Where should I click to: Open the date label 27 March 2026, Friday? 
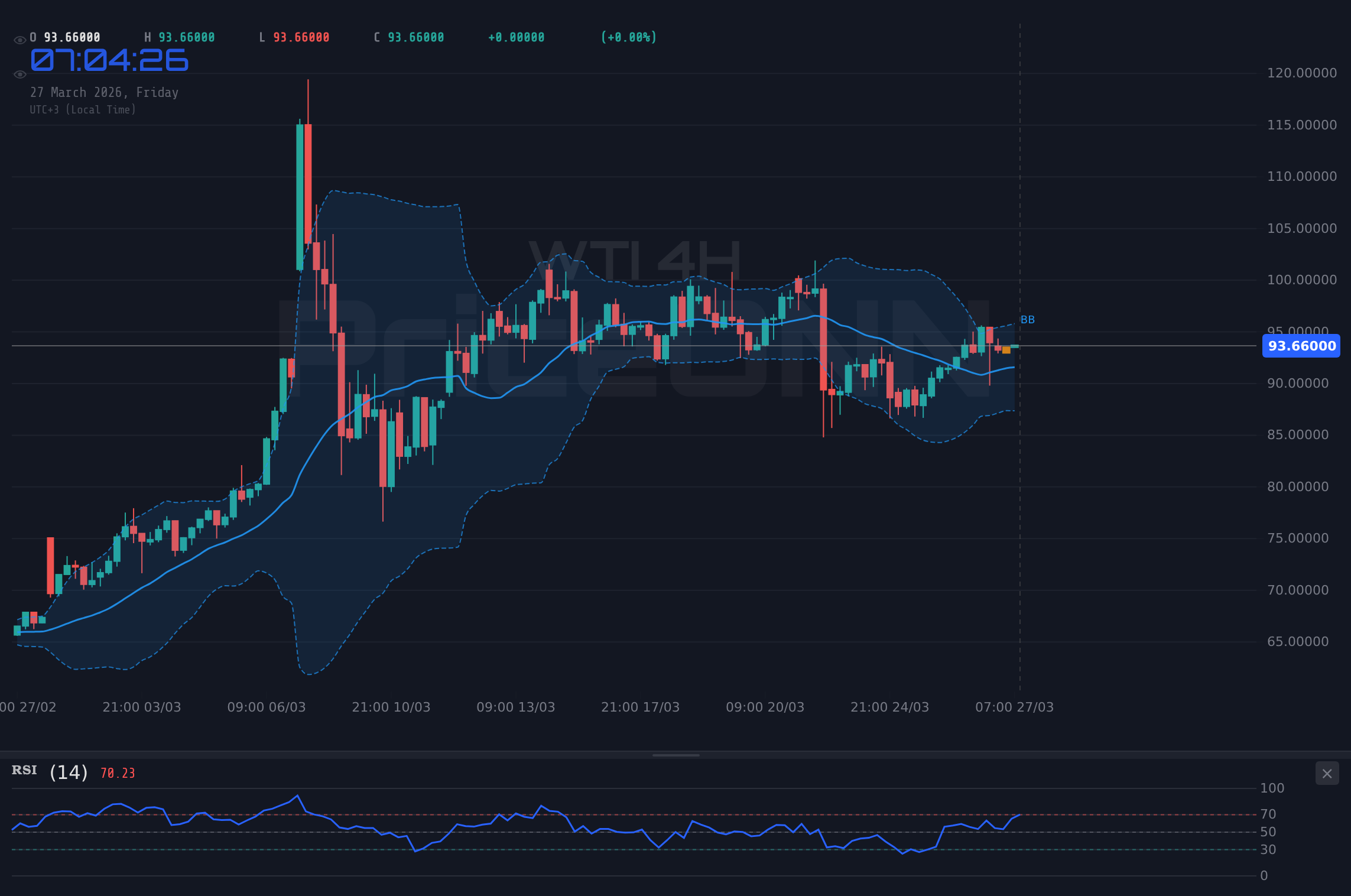click(x=105, y=92)
